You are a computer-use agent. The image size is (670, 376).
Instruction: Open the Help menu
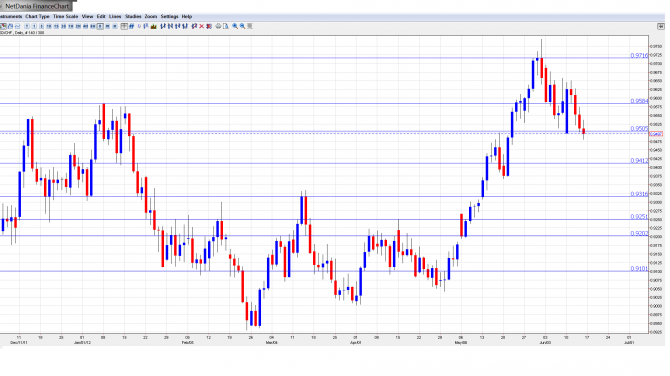(x=187, y=16)
